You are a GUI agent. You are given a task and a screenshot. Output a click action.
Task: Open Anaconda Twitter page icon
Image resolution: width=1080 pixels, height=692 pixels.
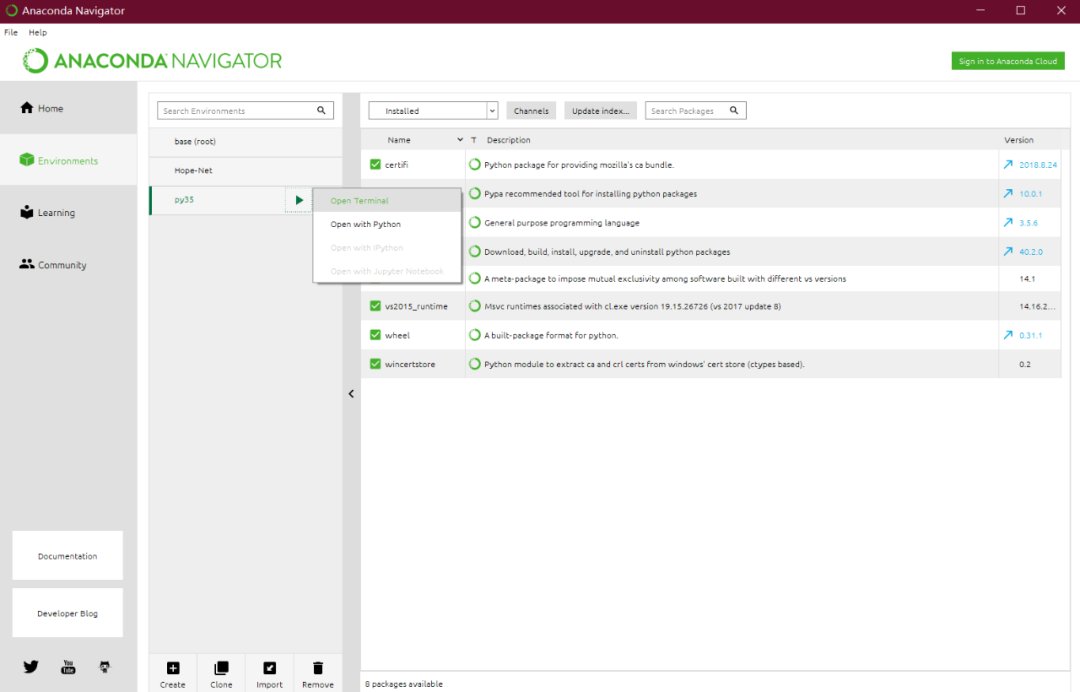point(31,667)
